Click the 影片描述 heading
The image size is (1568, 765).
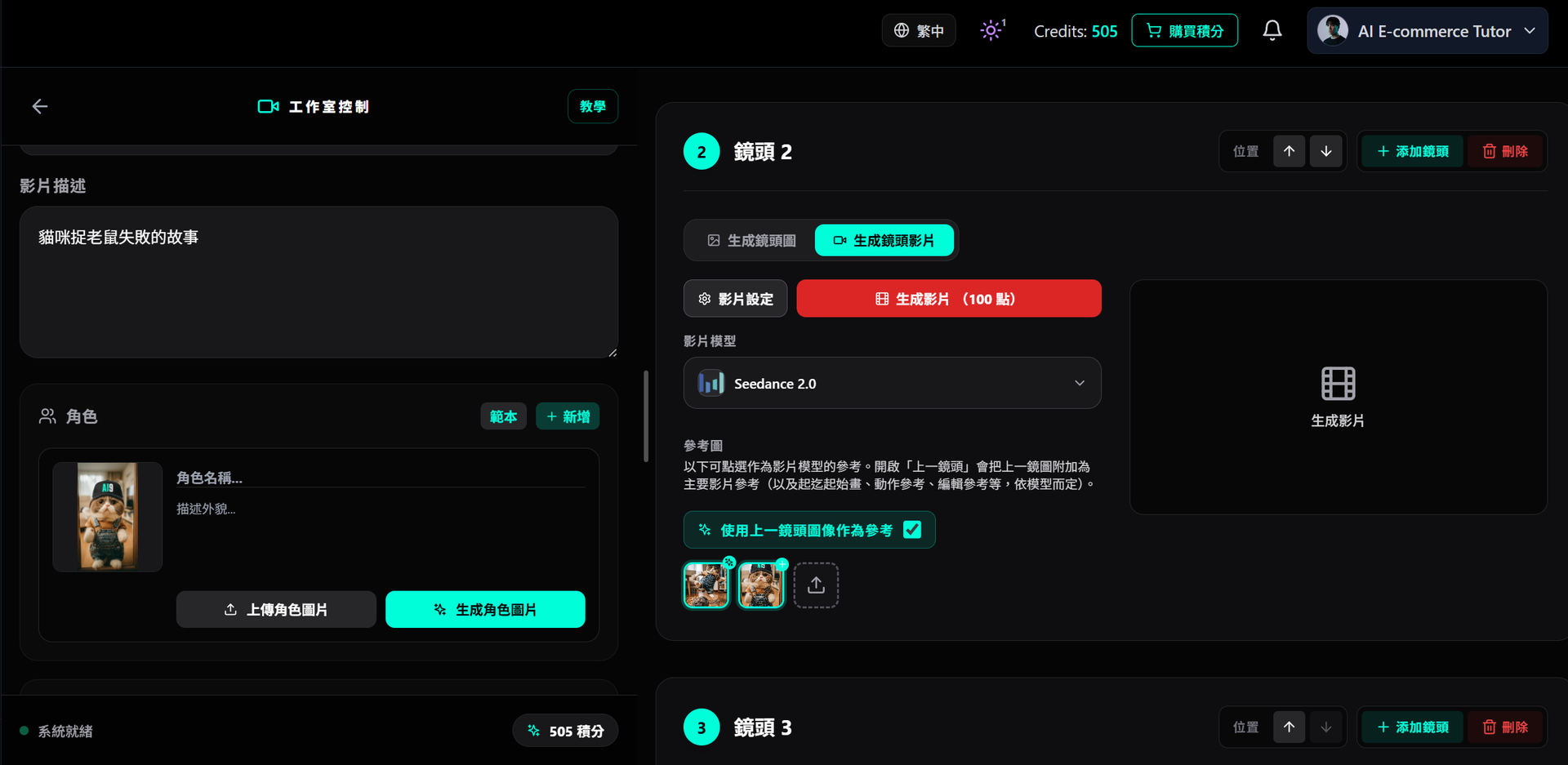pyautogui.click(x=53, y=186)
